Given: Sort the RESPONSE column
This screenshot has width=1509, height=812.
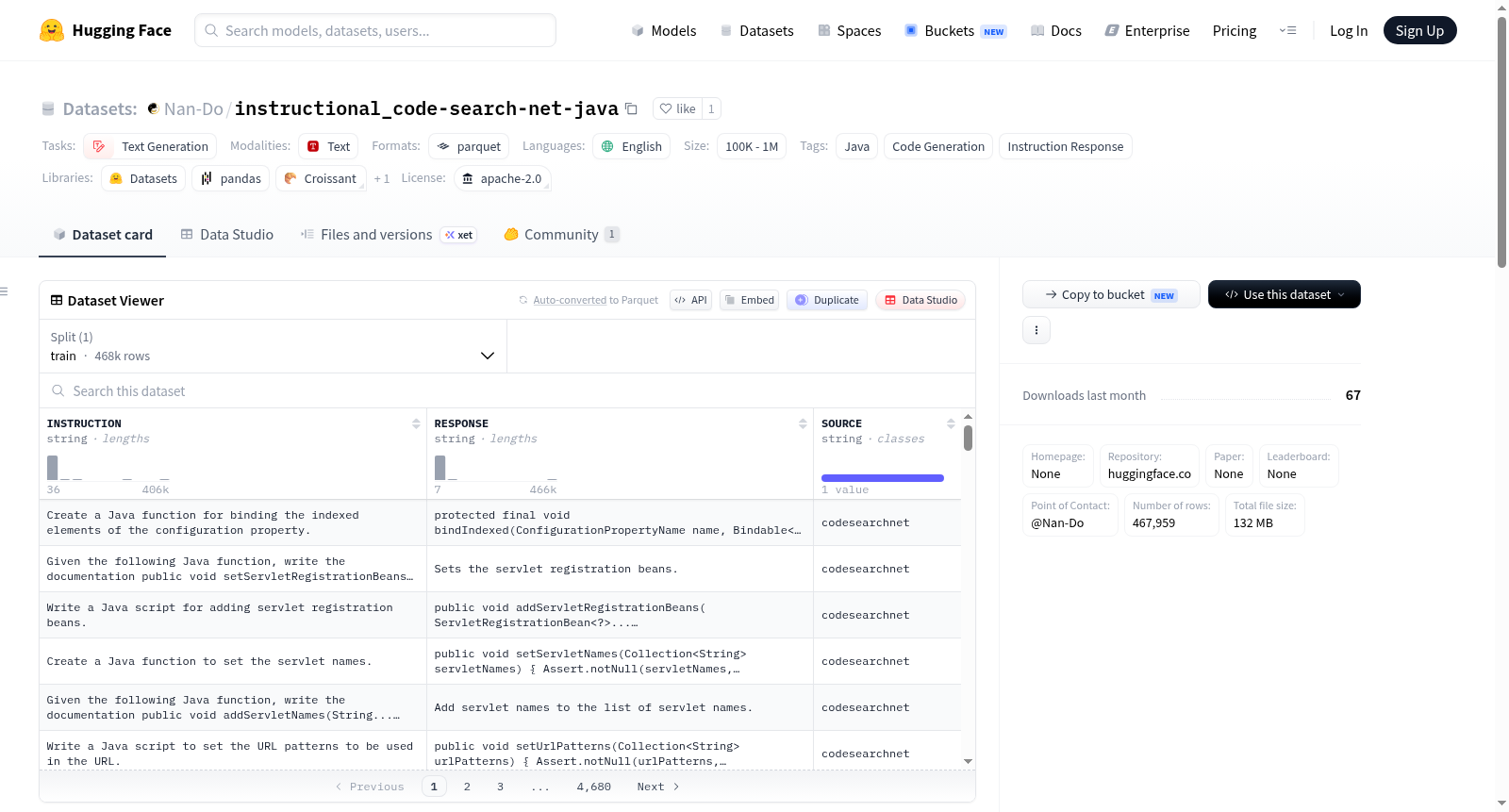Looking at the screenshot, I should [803, 423].
